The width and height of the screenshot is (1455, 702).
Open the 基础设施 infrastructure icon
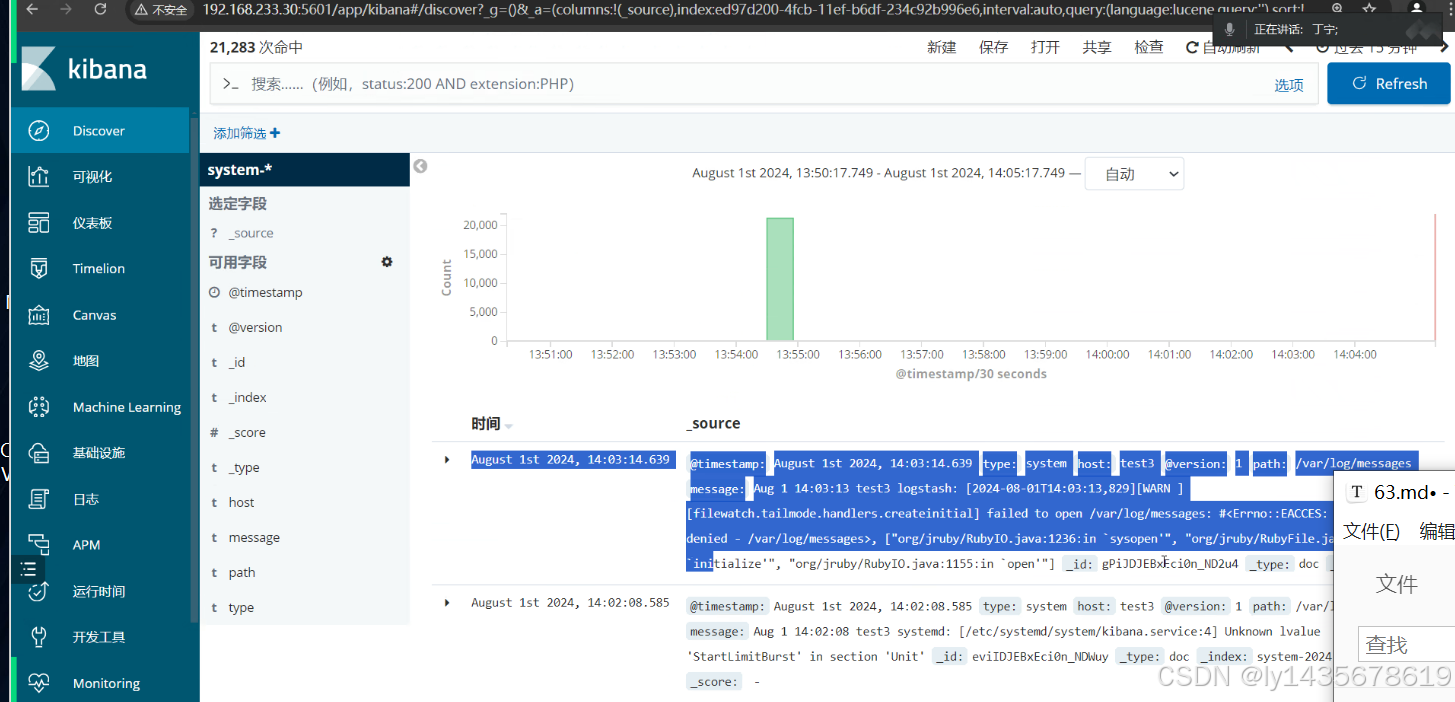39,453
